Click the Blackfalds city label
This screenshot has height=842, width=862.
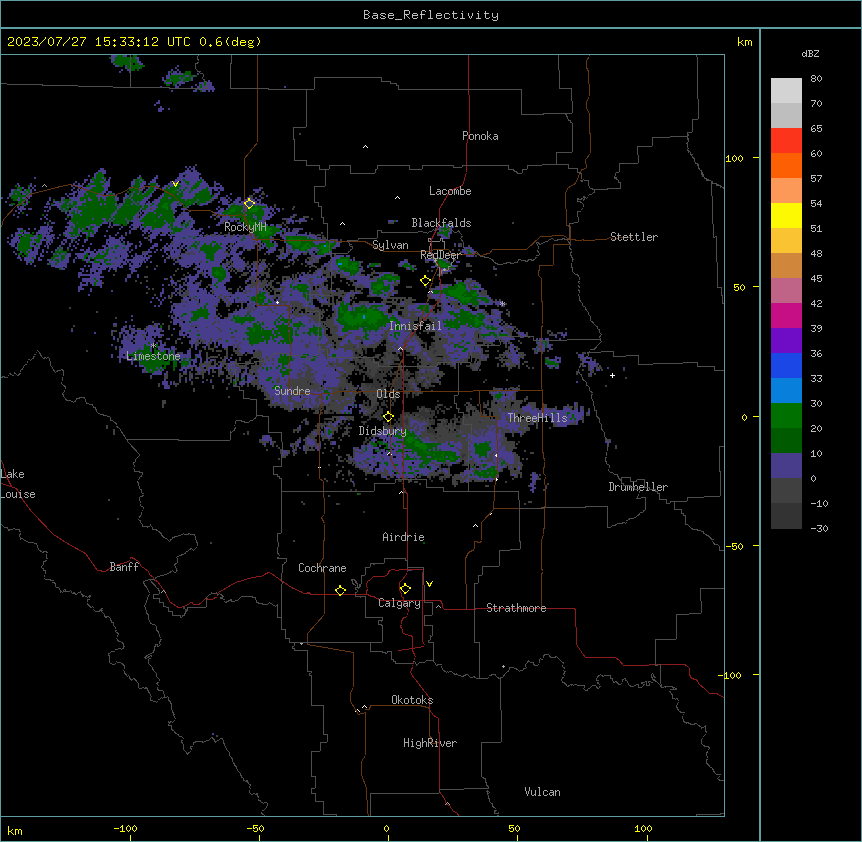point(441,223)
